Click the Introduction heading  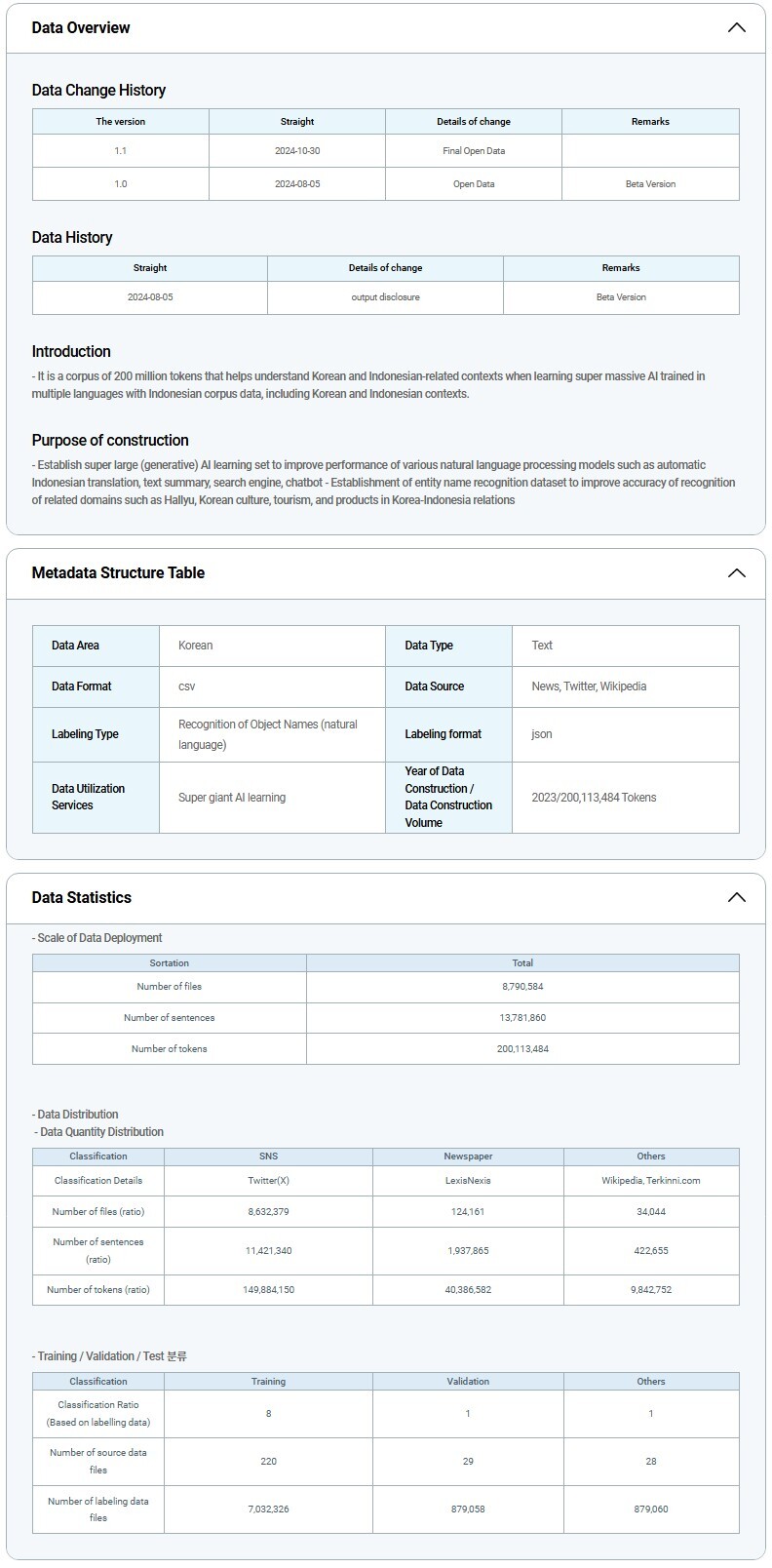[71, 351]
